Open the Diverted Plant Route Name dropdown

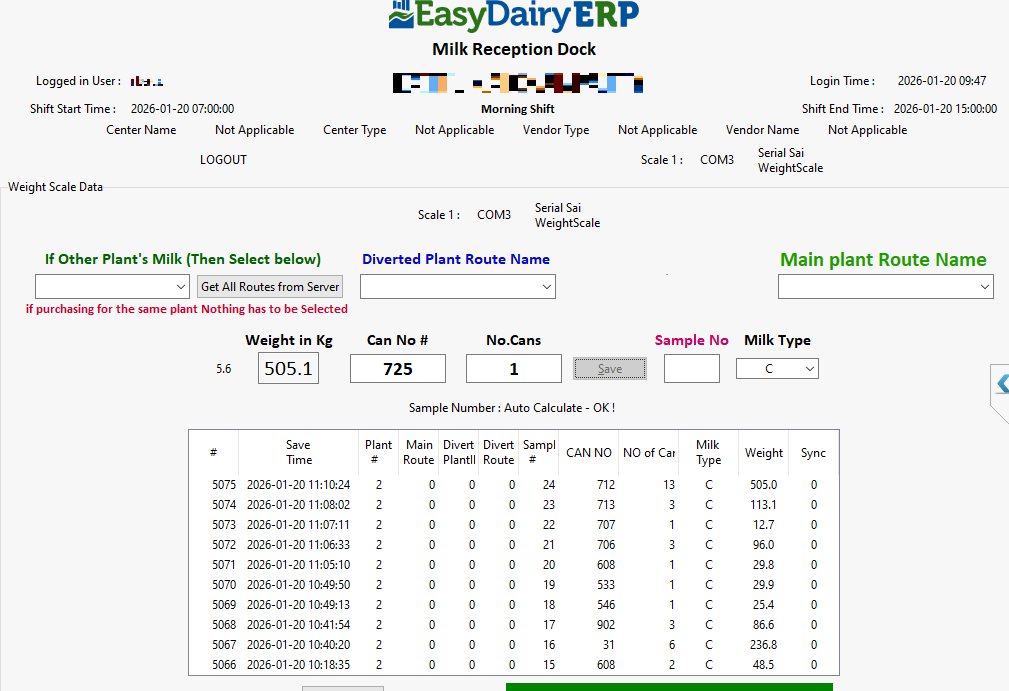tap(457, 286)
